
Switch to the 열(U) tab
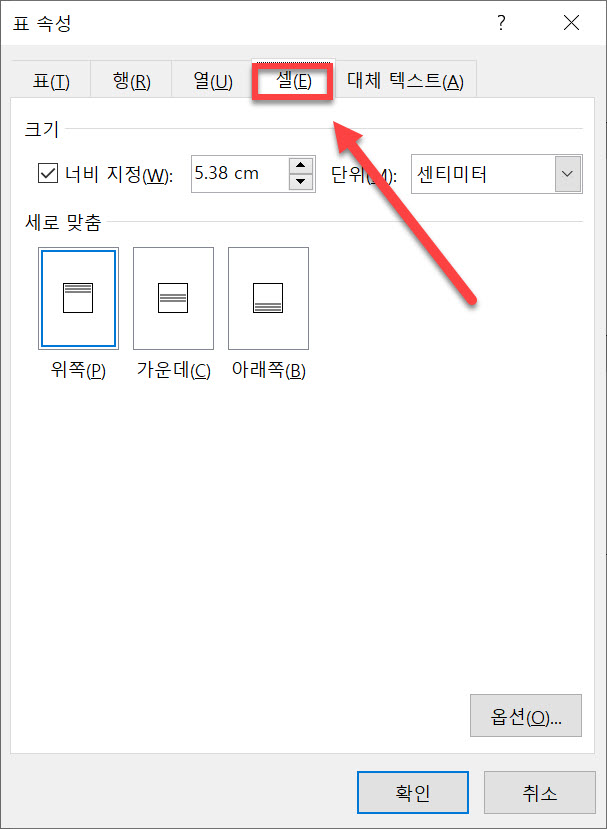pos(213,81)
